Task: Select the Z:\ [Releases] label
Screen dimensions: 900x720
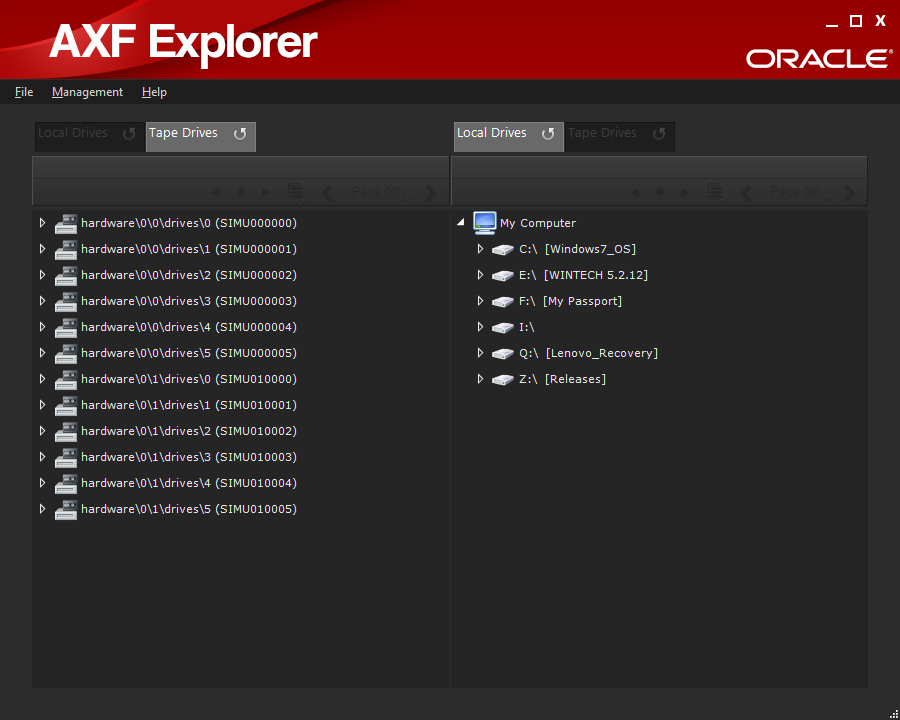Action: tap(562, 379)
